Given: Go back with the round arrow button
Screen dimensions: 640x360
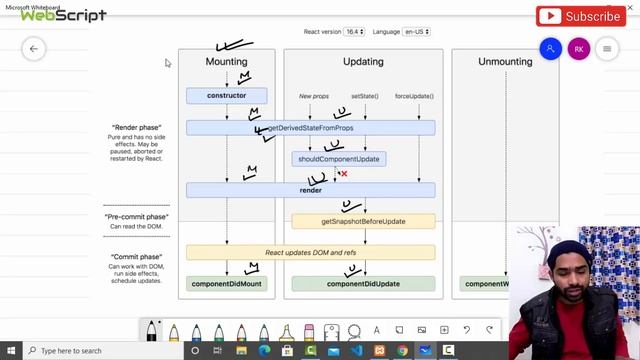Looking at the screenshot, I should (34, 49).
